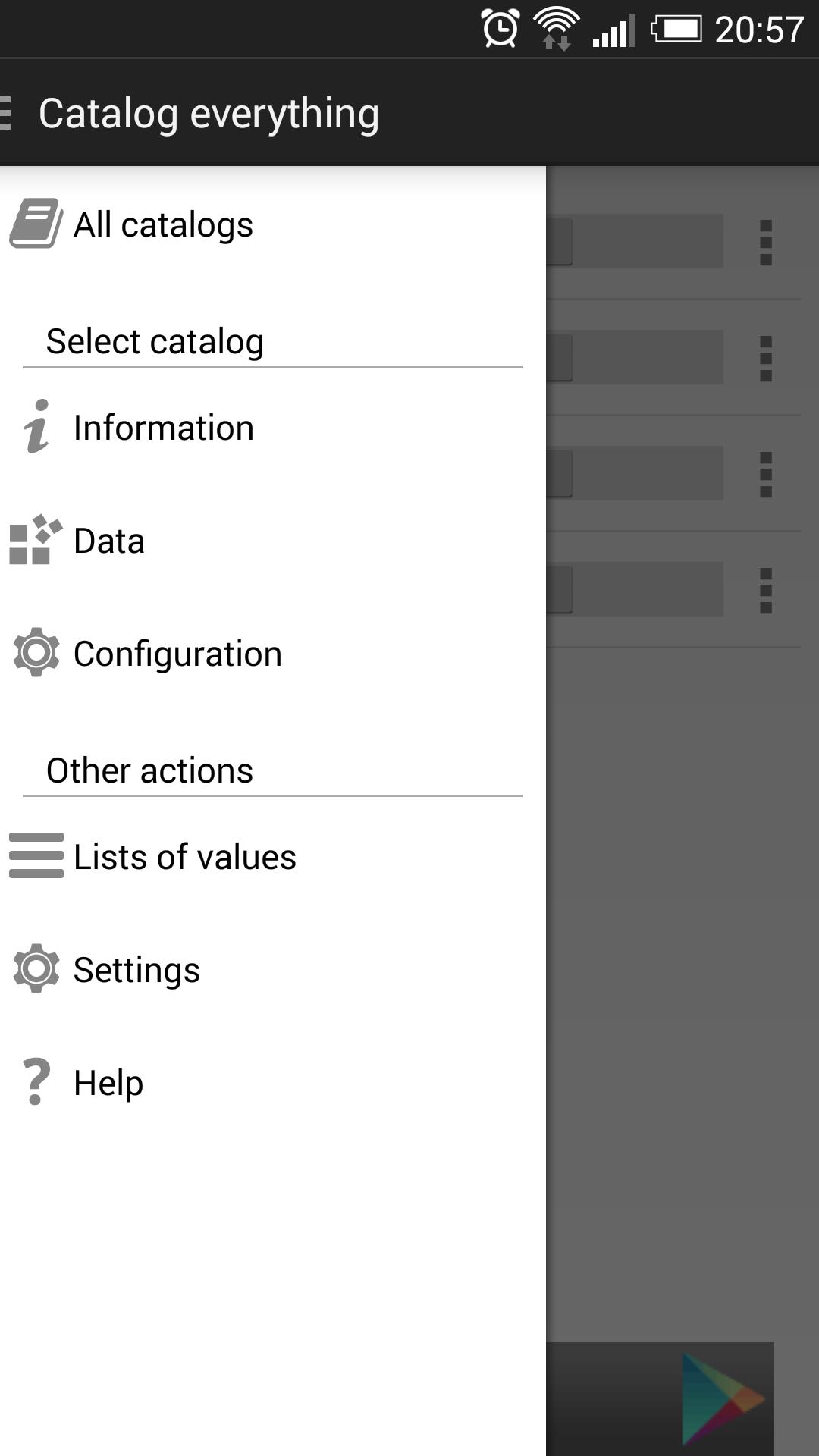Click the Catalog everything title
819x1456 pixels.
(x=209, y=114)
